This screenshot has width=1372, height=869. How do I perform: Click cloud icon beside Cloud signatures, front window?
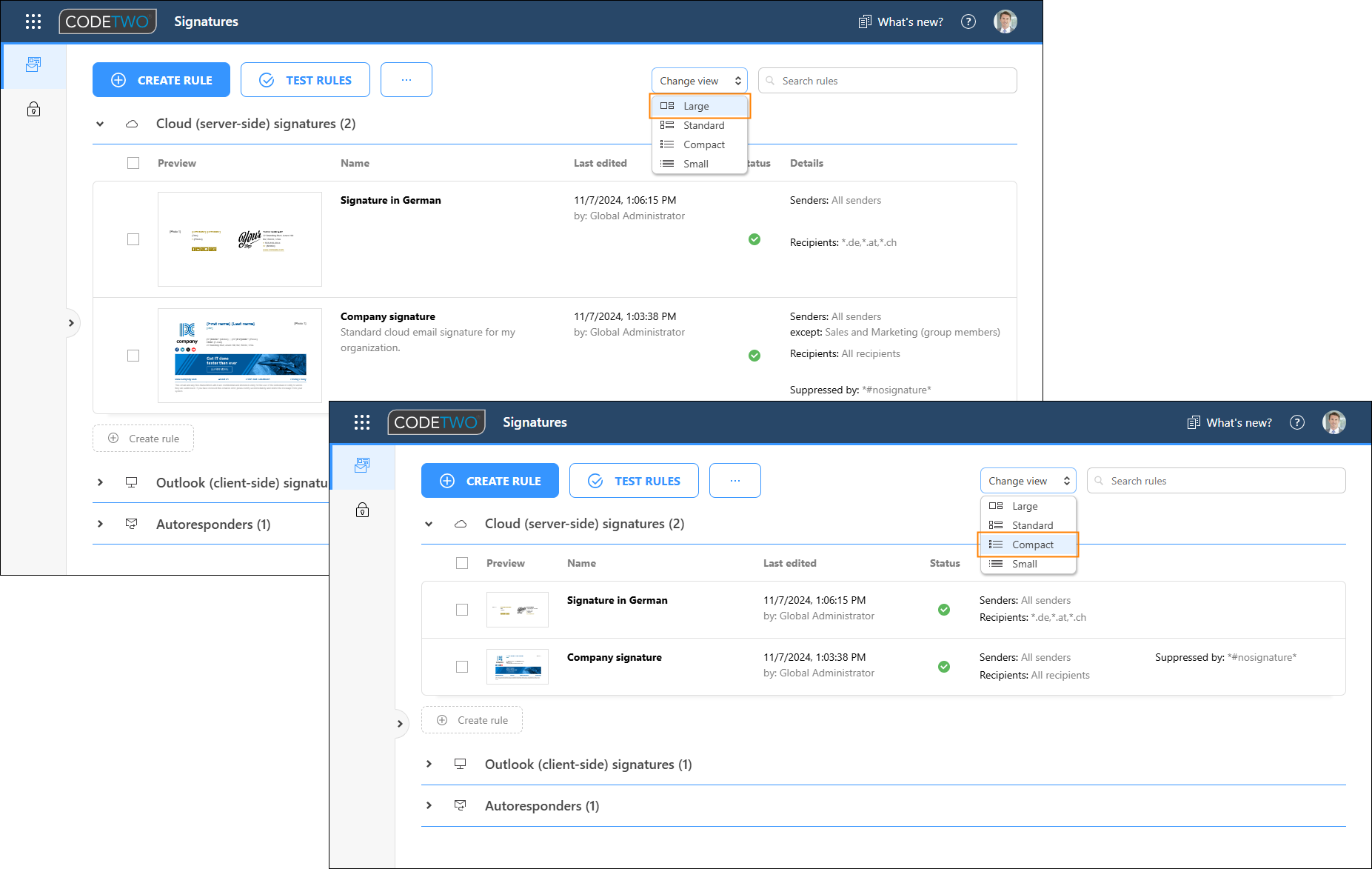click(461, 524)
